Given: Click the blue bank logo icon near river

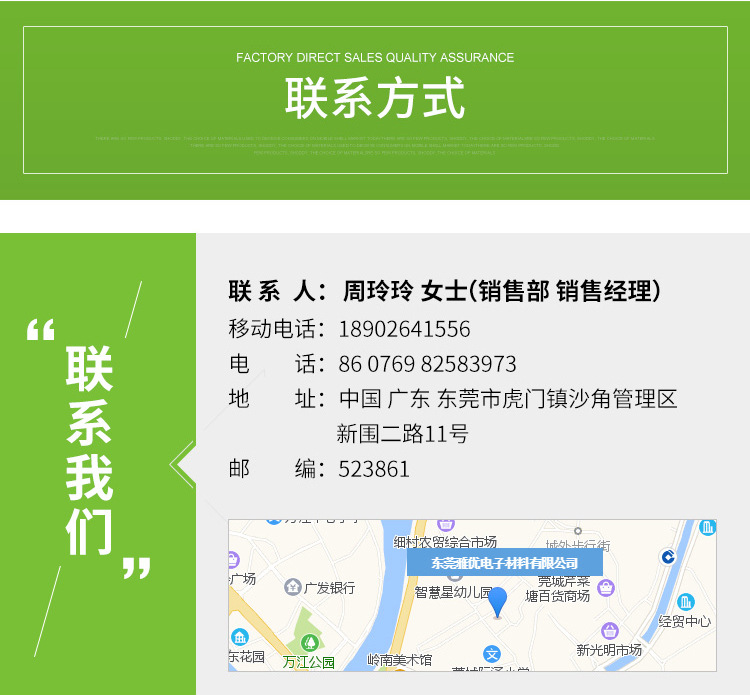Looking at the screenshot, I should tap(668, 557).
